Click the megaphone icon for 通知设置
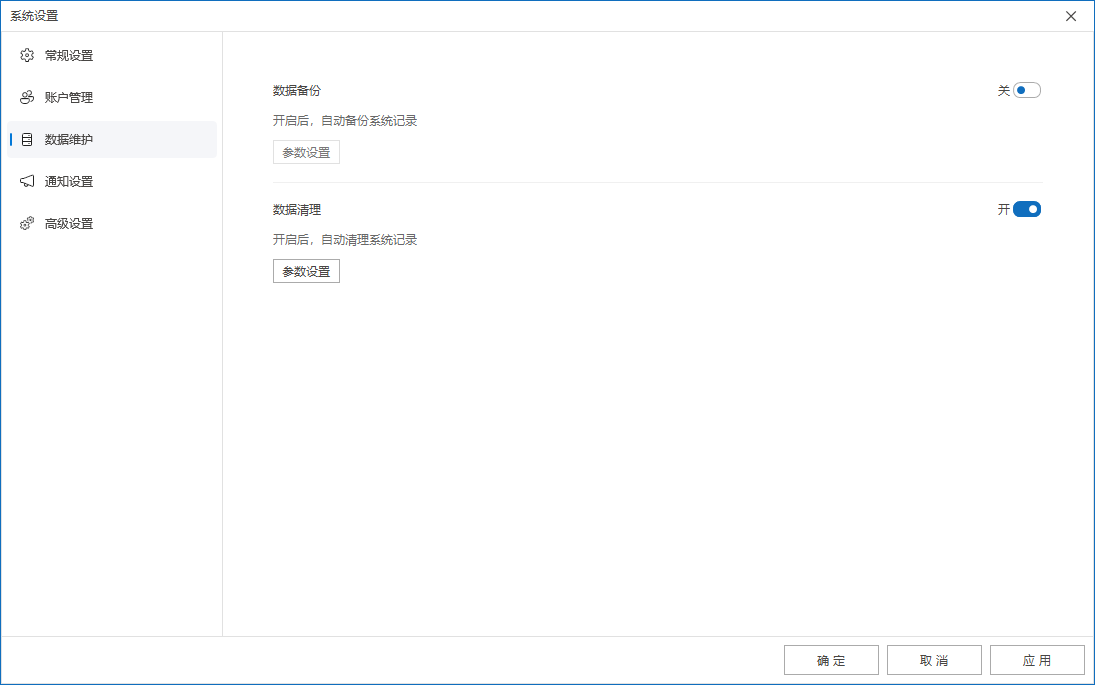1095x685 pixels. tap(27, 182)
